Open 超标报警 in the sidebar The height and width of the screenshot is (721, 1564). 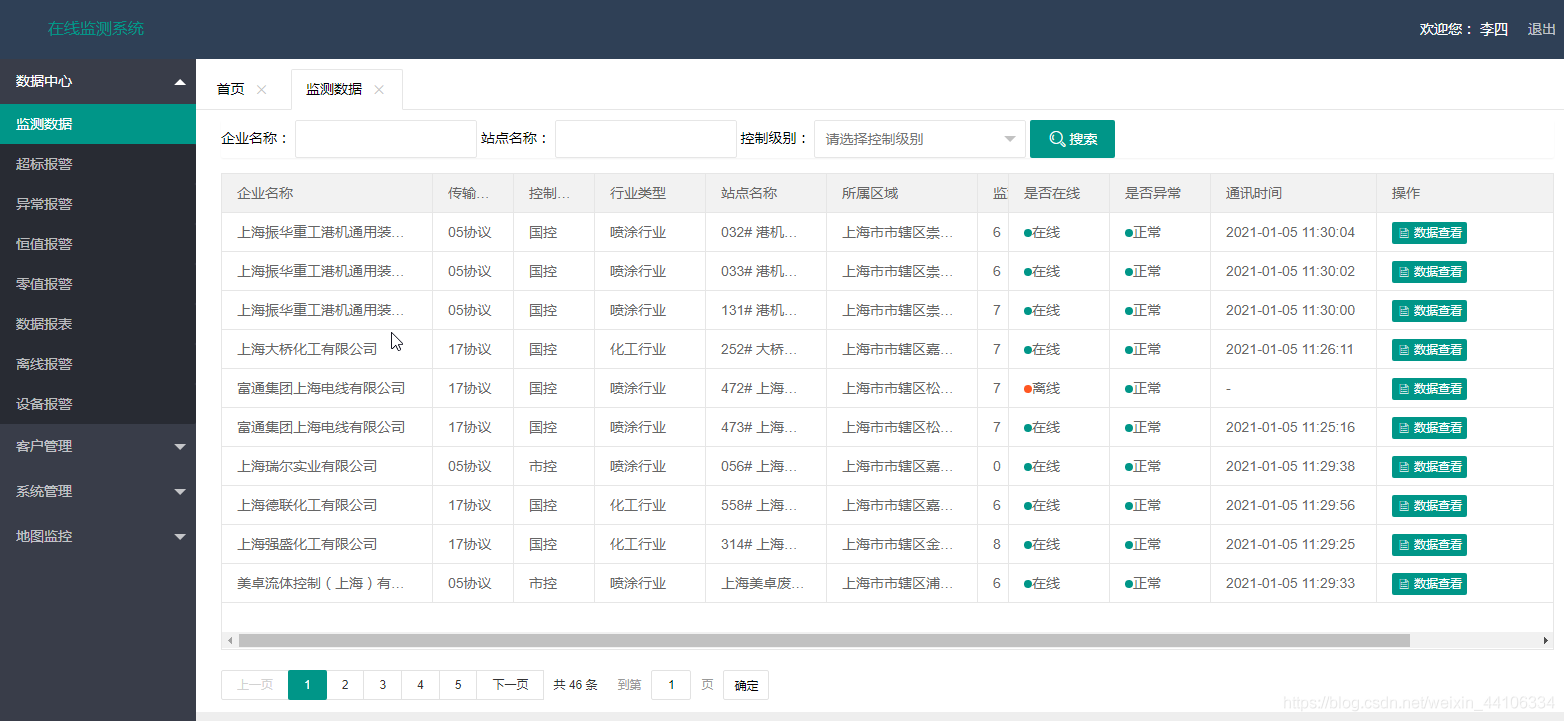tap(98, 164)
